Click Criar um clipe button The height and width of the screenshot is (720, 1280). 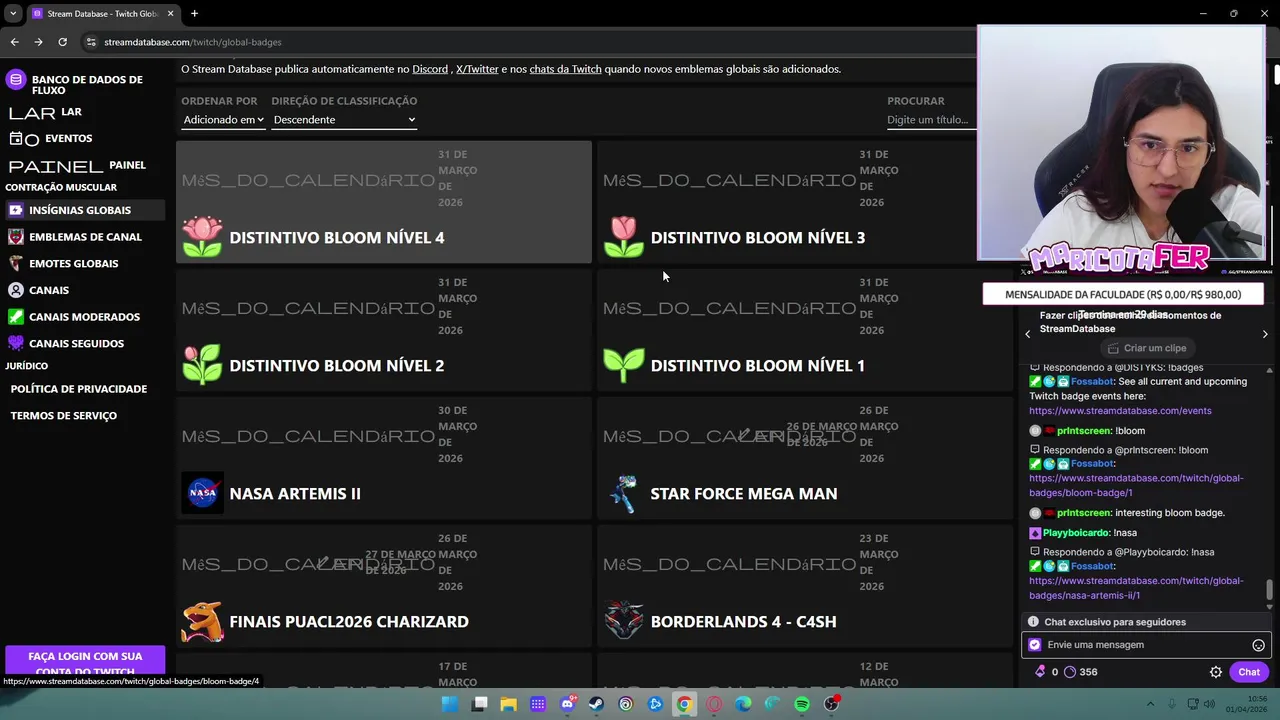tap(1146, 348)
